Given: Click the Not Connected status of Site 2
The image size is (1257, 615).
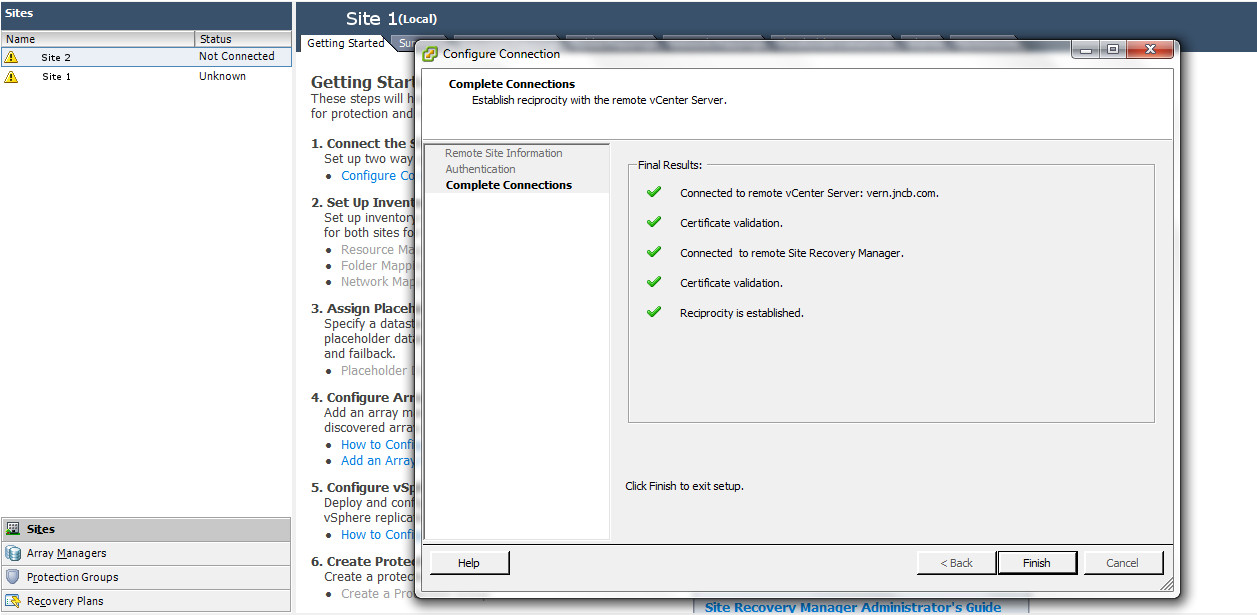Looking at the screenshot, I should coord(236,57).
